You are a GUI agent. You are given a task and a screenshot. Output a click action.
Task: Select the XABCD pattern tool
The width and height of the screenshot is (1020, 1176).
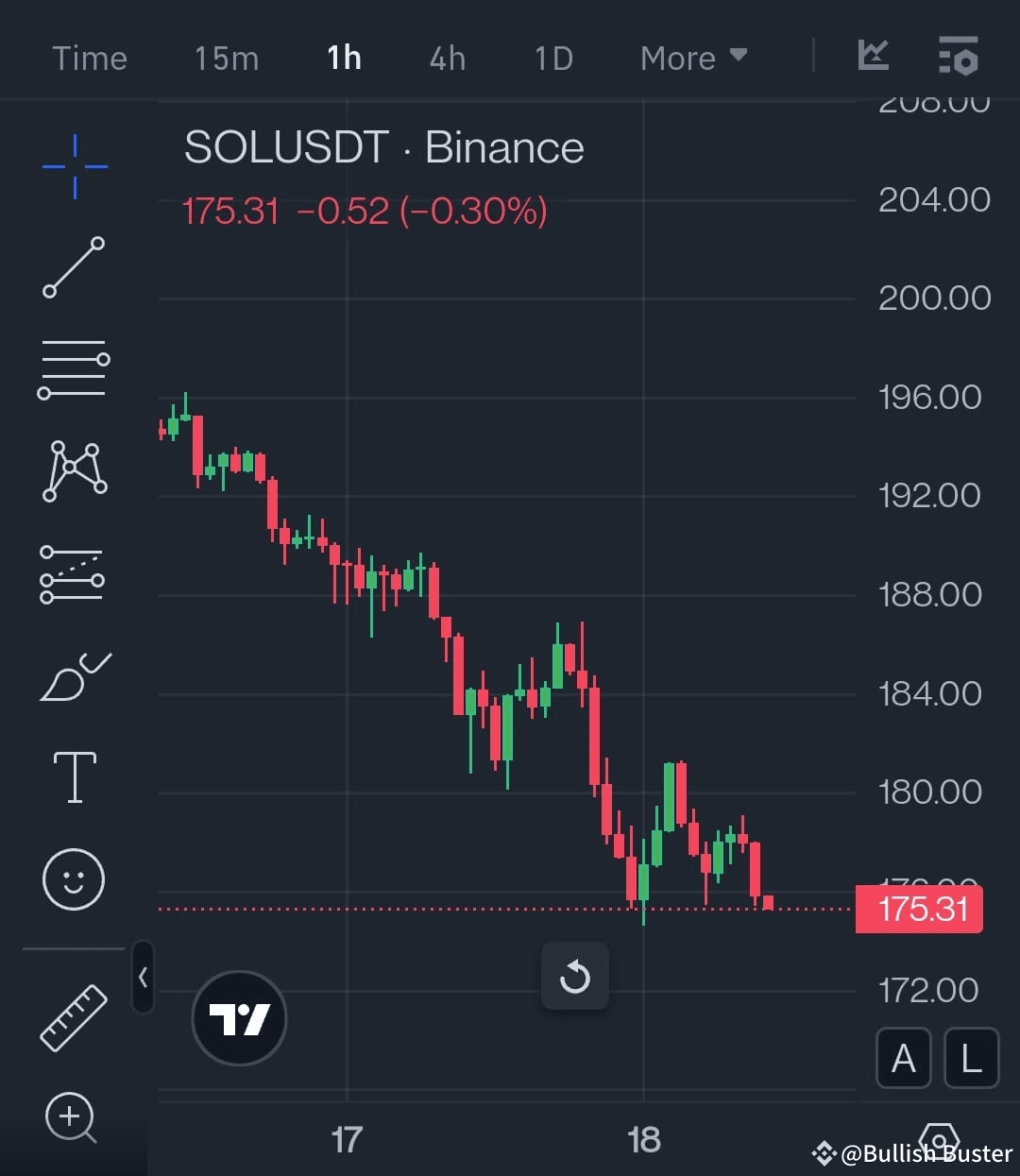pyautogui.click(x=73, y=470)
